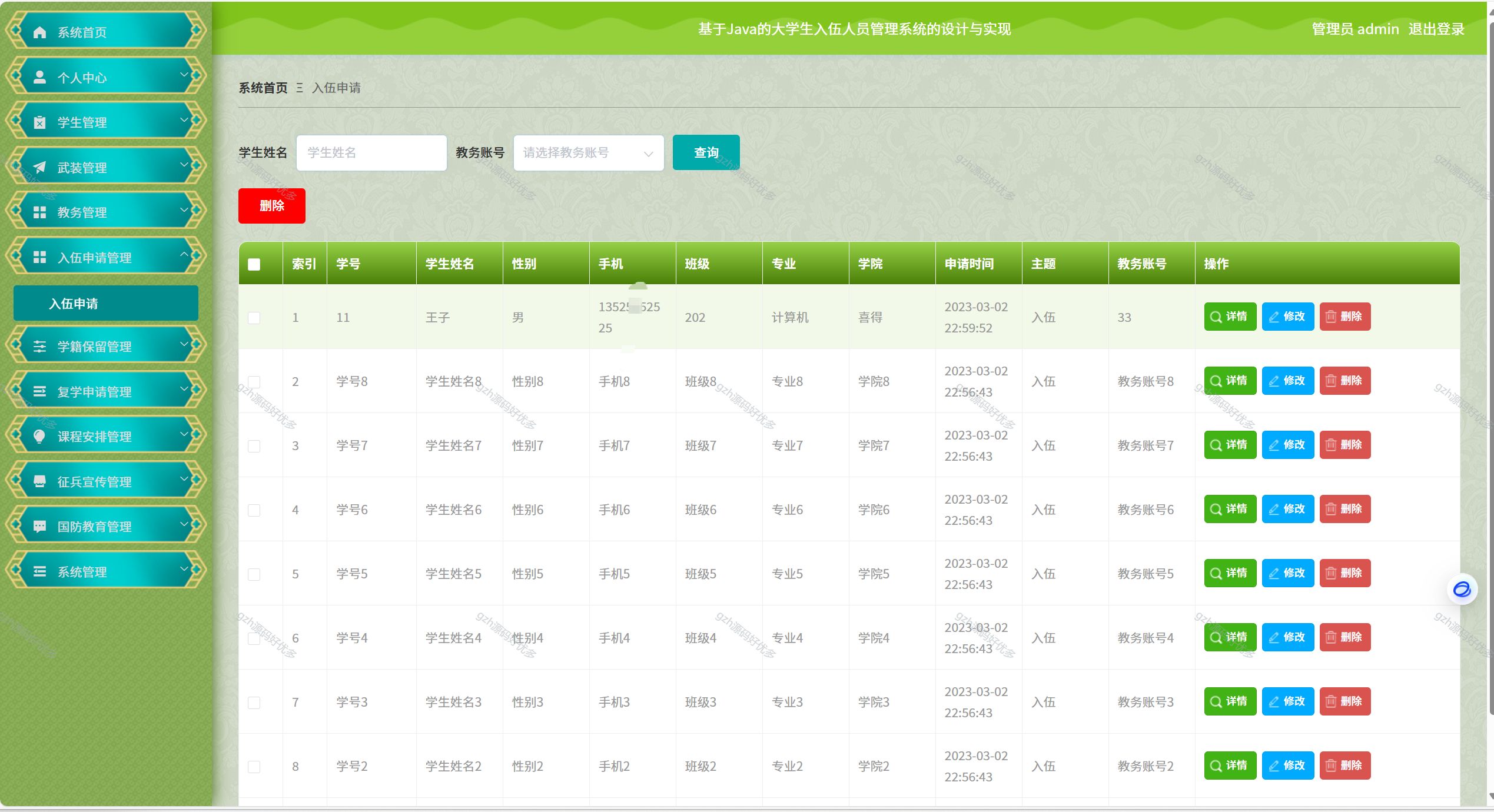The width and height of the screenshot is (1494, 812).
Task: Open the floating blue assistant icon
Action: tap(1462, 589)
